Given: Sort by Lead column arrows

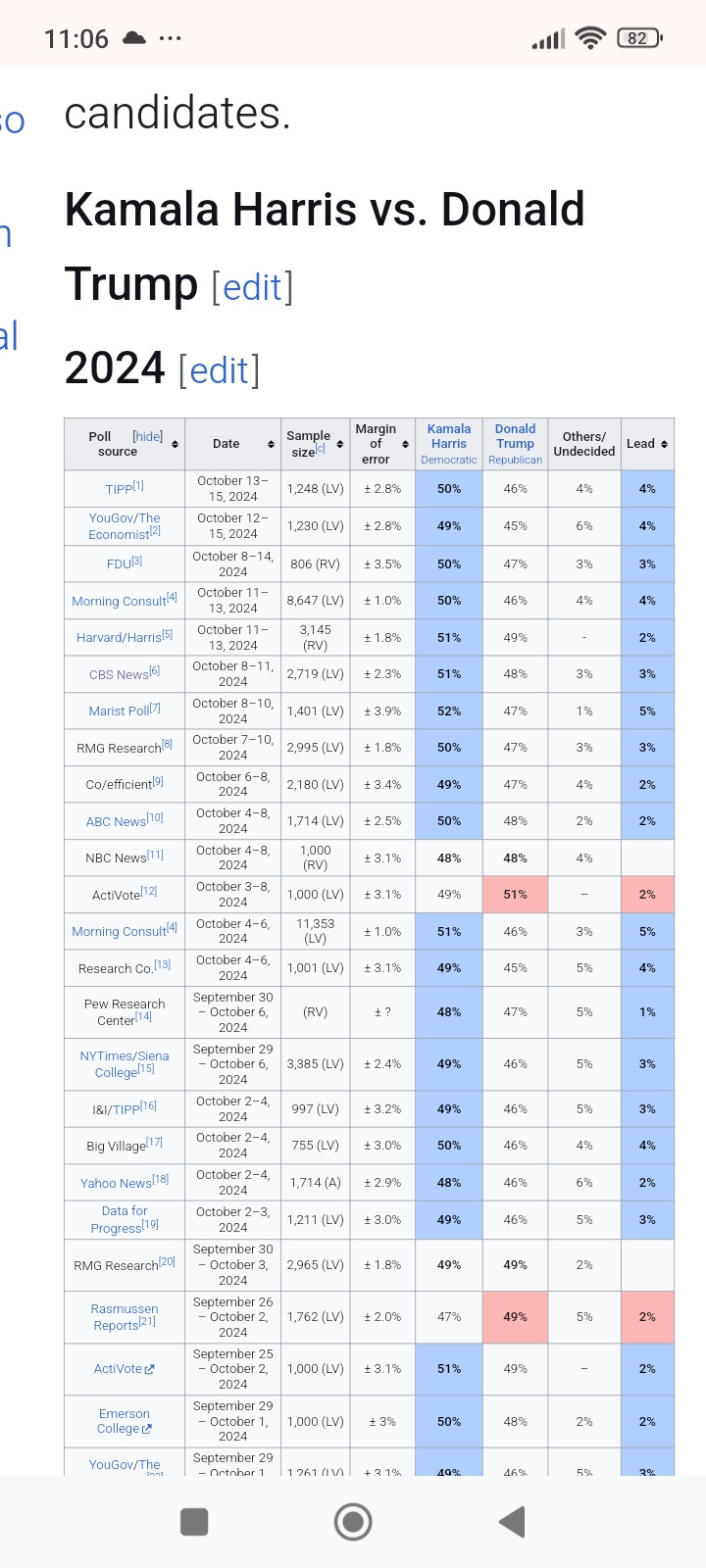Looking at the screenshot, I should pyautogui.click(x=664, y=444).
